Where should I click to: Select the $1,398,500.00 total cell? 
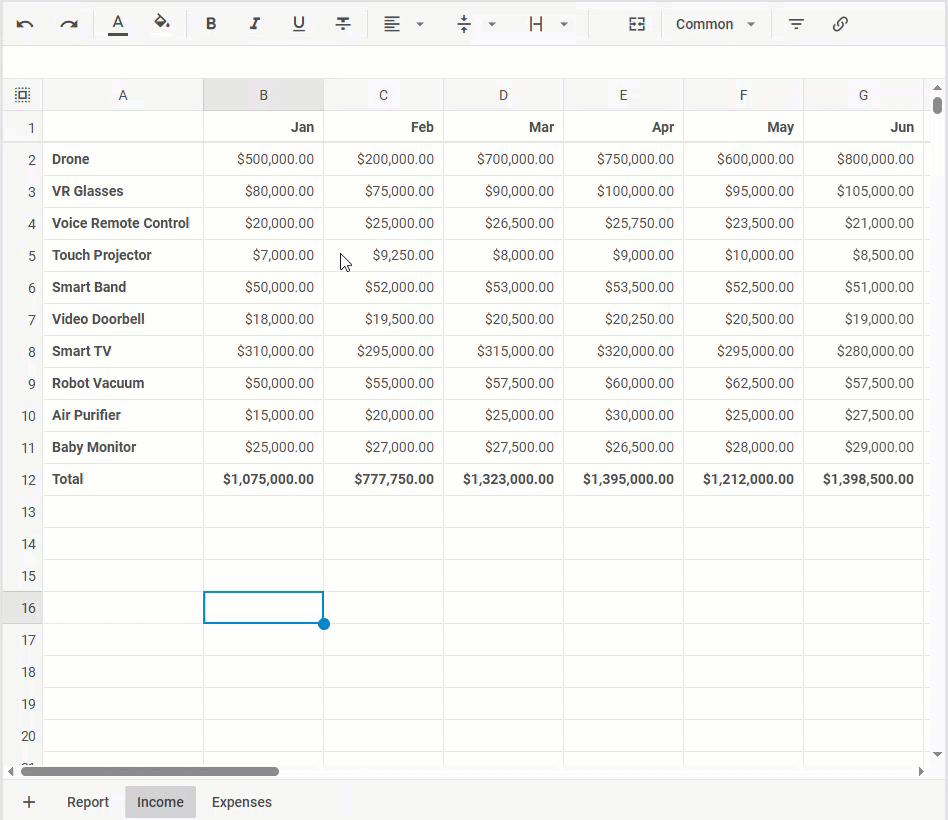pos(863,480)
